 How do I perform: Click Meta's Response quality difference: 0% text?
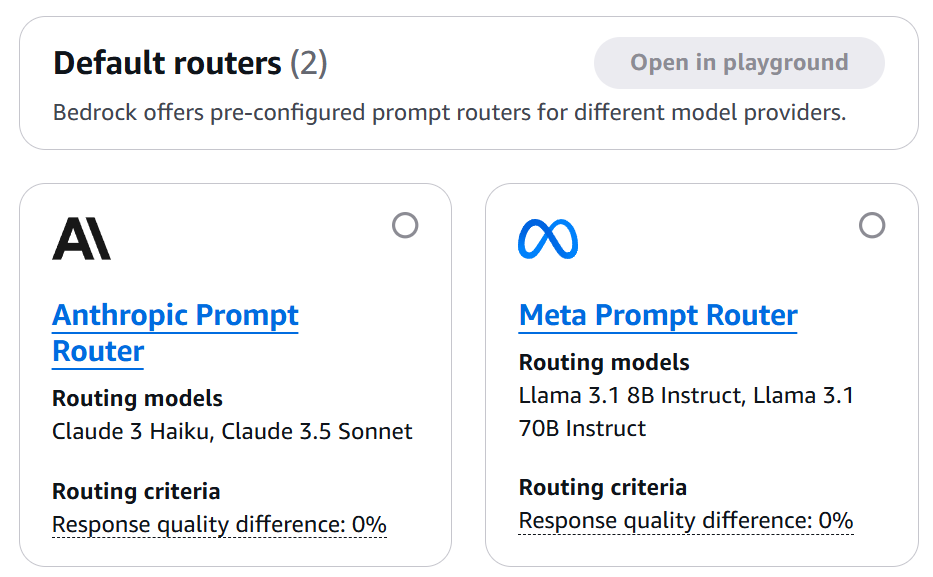click(x=686, y=520)
